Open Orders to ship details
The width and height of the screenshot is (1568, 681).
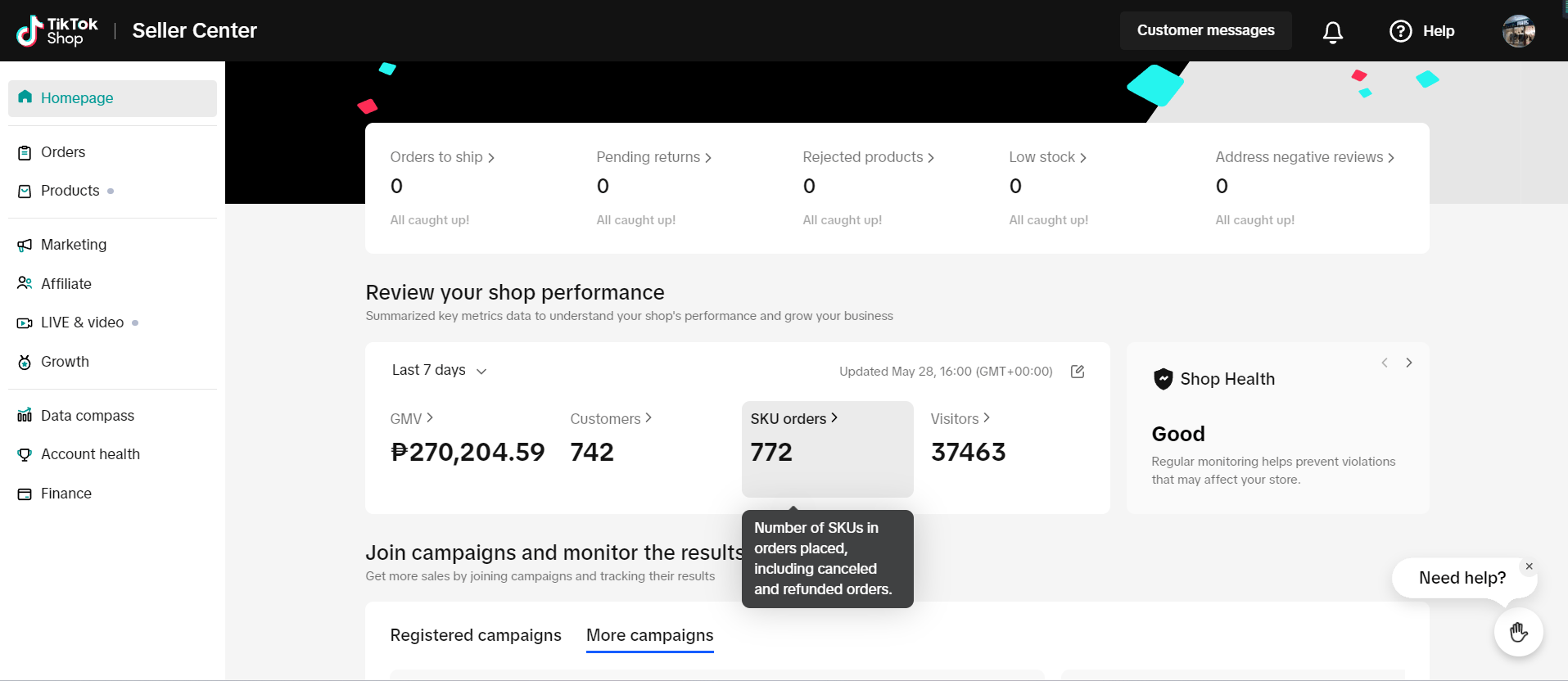[x=442, y=157]
